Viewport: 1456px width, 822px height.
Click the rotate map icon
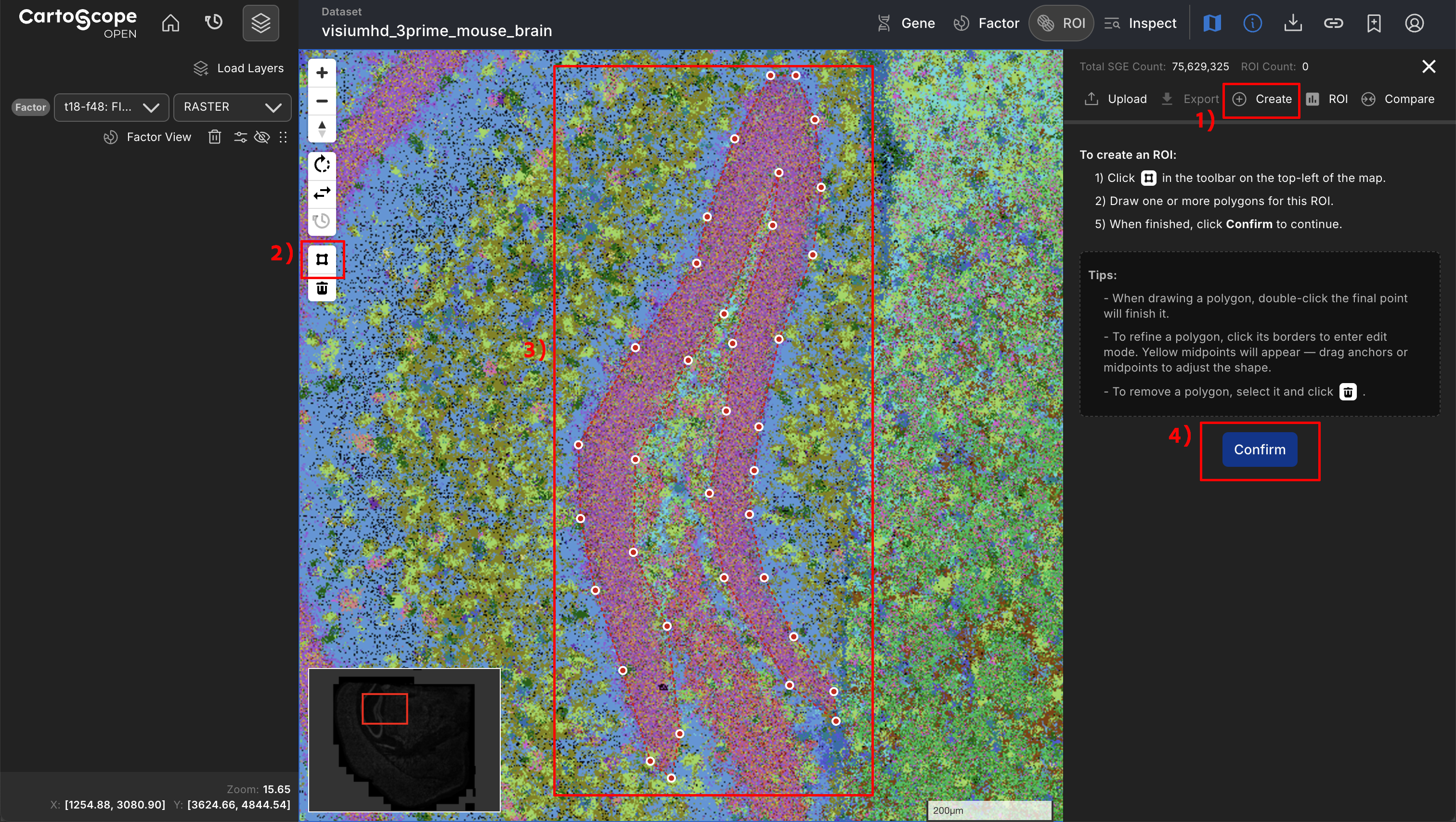click(322, 165)
